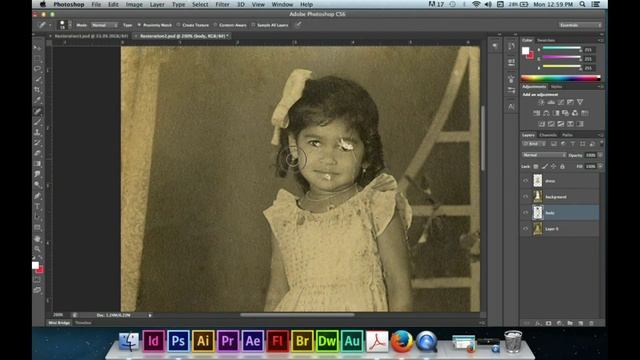Hide the background layer
The height and width of the screenshot is (360, 640).
526,197
